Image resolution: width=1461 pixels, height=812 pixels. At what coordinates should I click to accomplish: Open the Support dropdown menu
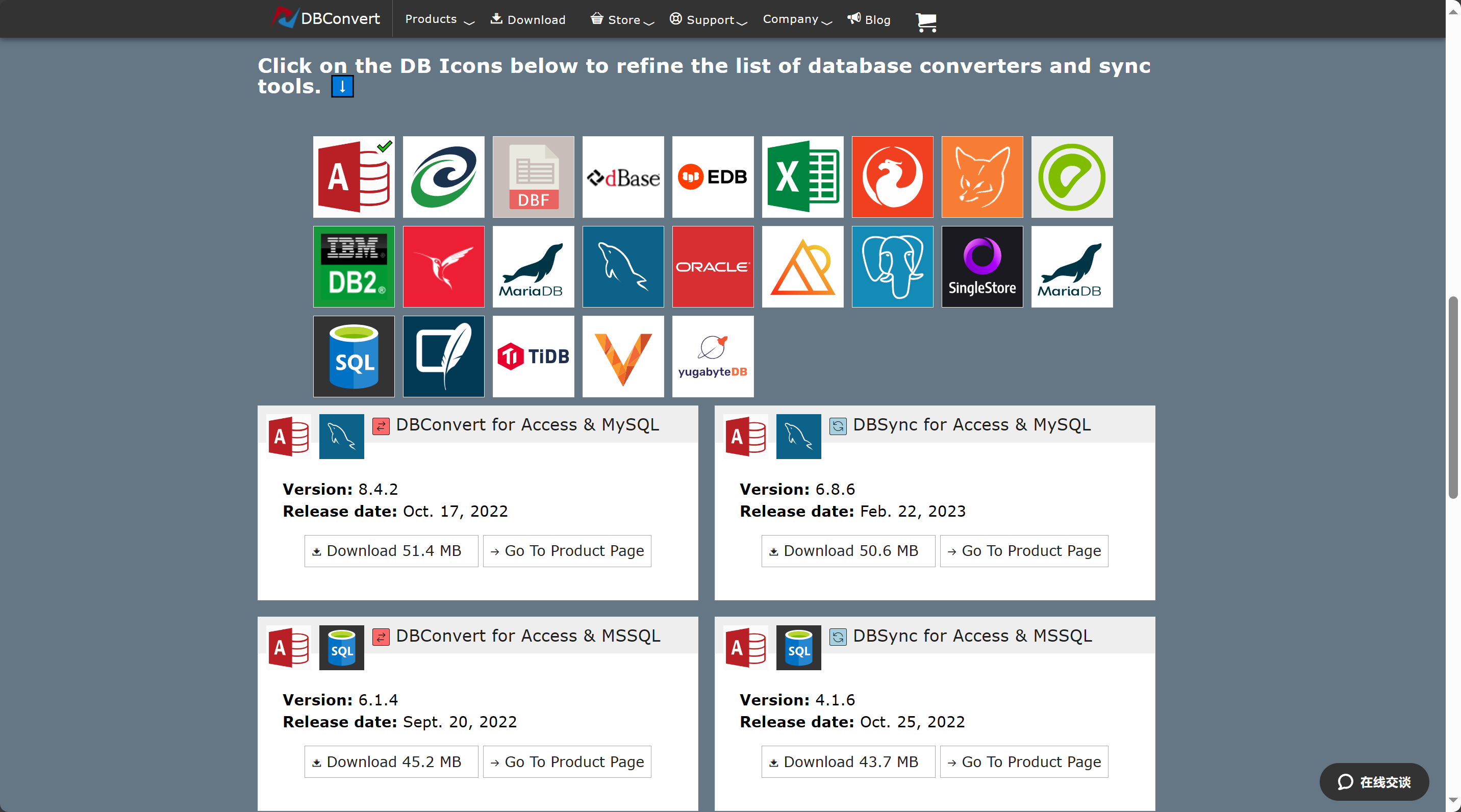point(709,19)
